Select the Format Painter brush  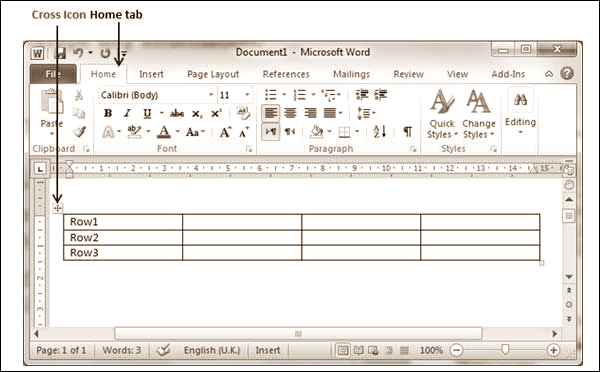79,132
